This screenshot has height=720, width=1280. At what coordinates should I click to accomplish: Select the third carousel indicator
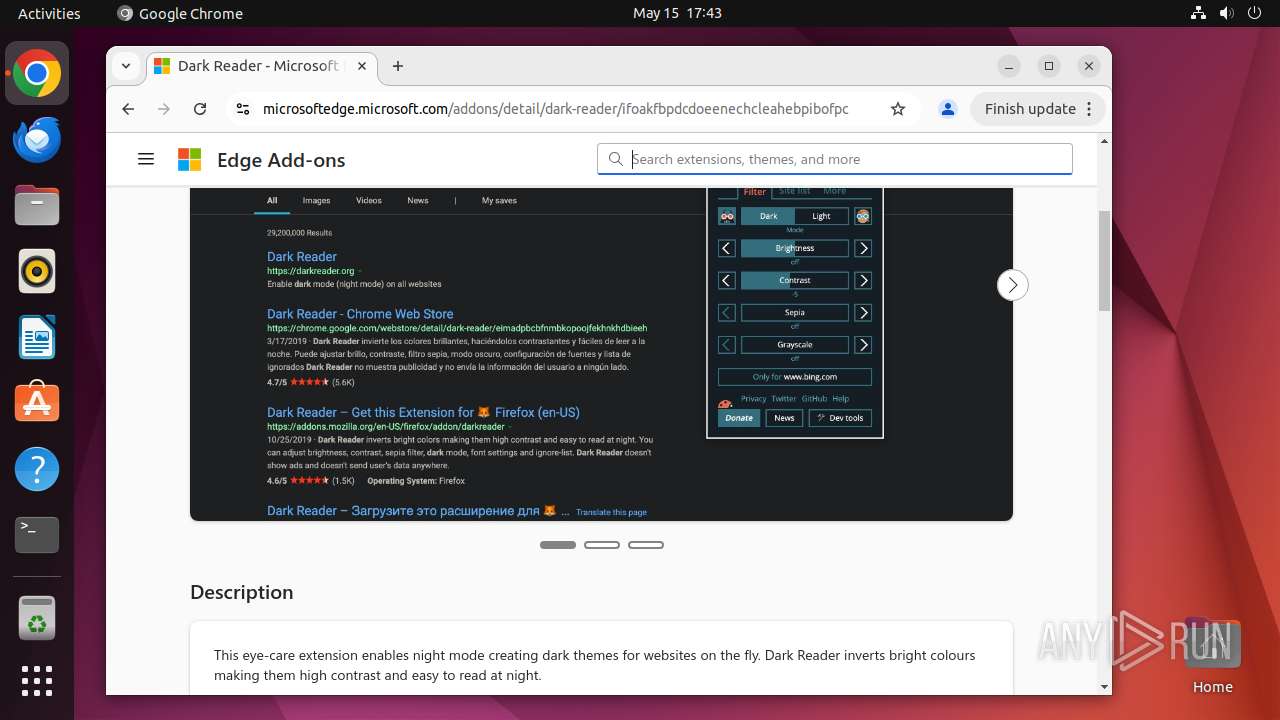pyautogui.click(x=646, y=545)
